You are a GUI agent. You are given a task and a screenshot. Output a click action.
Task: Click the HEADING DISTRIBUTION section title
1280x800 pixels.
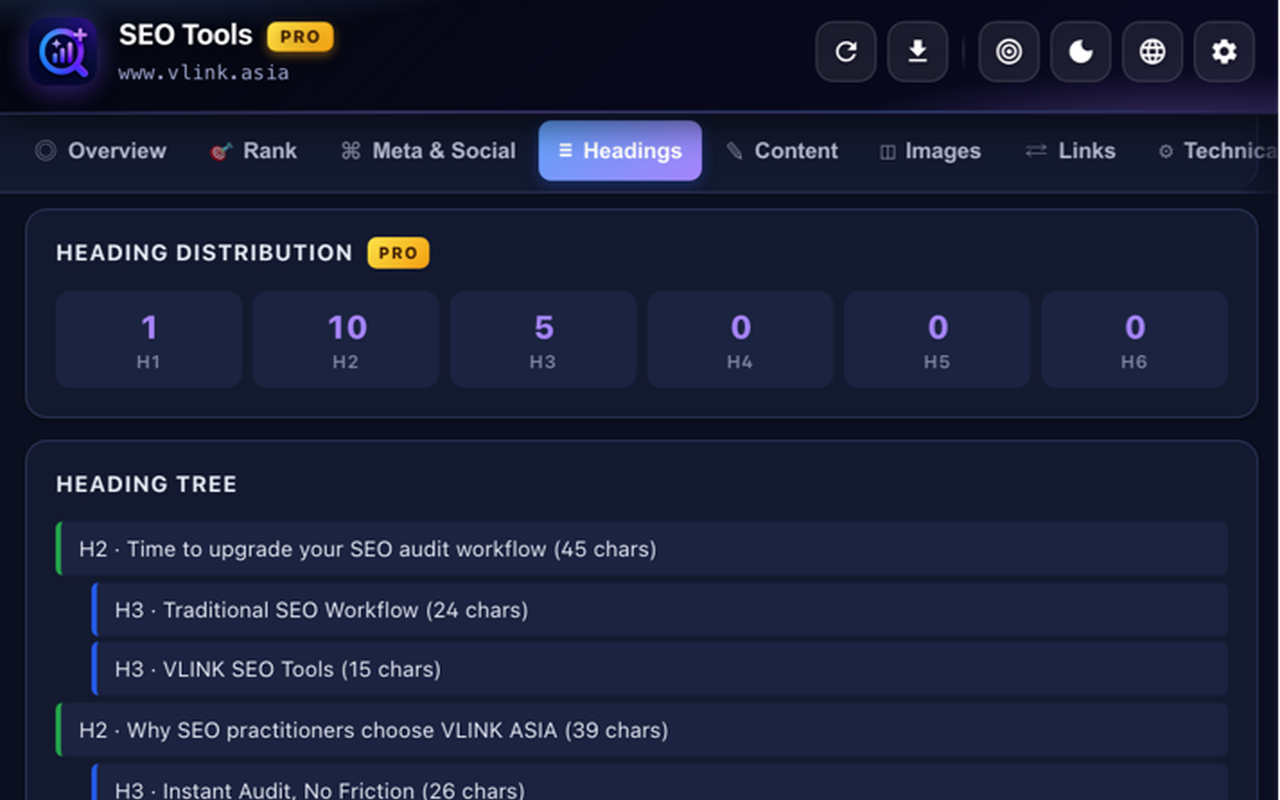point(204,253)
